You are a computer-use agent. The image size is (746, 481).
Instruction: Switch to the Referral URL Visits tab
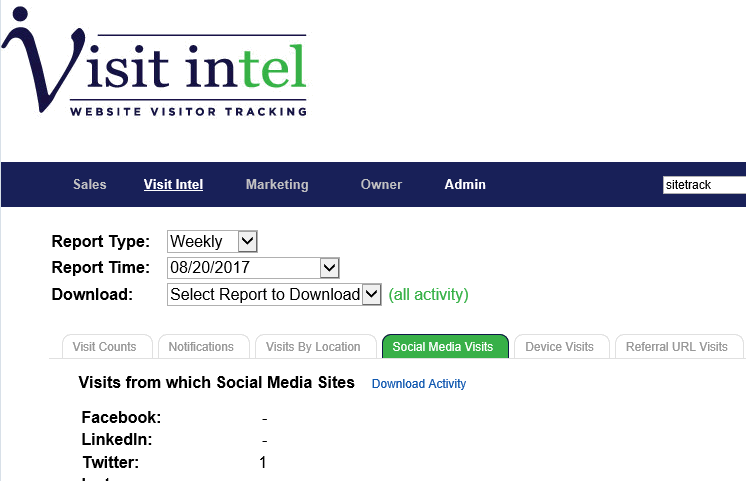[679, 347]
